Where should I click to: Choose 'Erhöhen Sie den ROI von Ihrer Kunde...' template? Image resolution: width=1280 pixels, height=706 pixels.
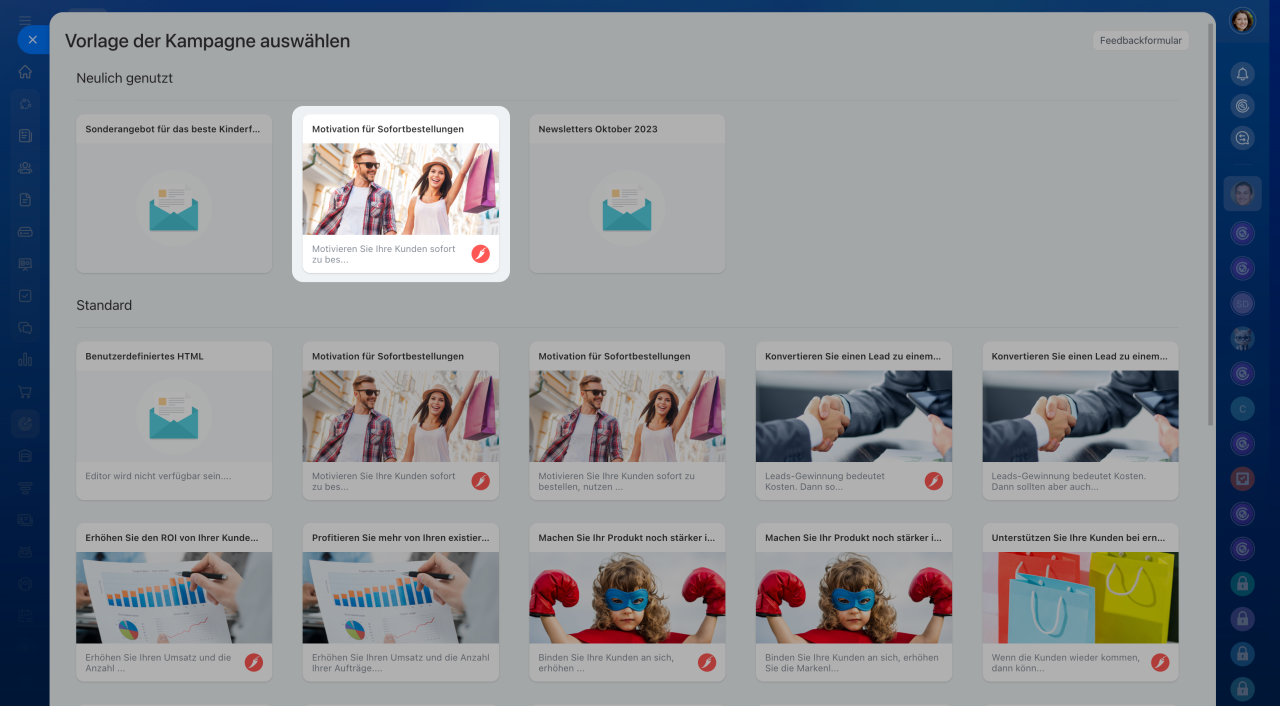(174, 602)
